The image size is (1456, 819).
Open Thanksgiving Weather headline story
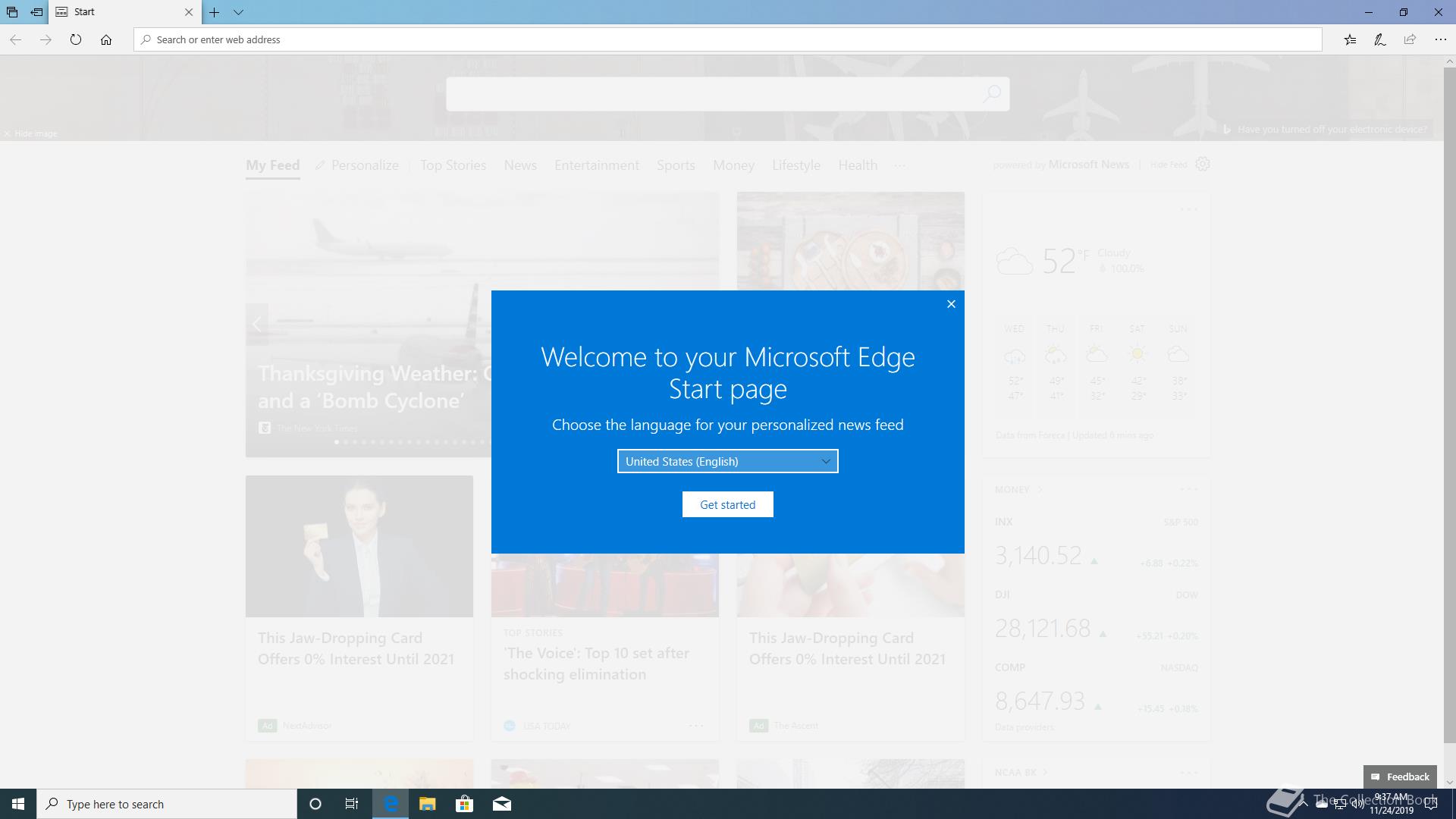coord(375,387)
